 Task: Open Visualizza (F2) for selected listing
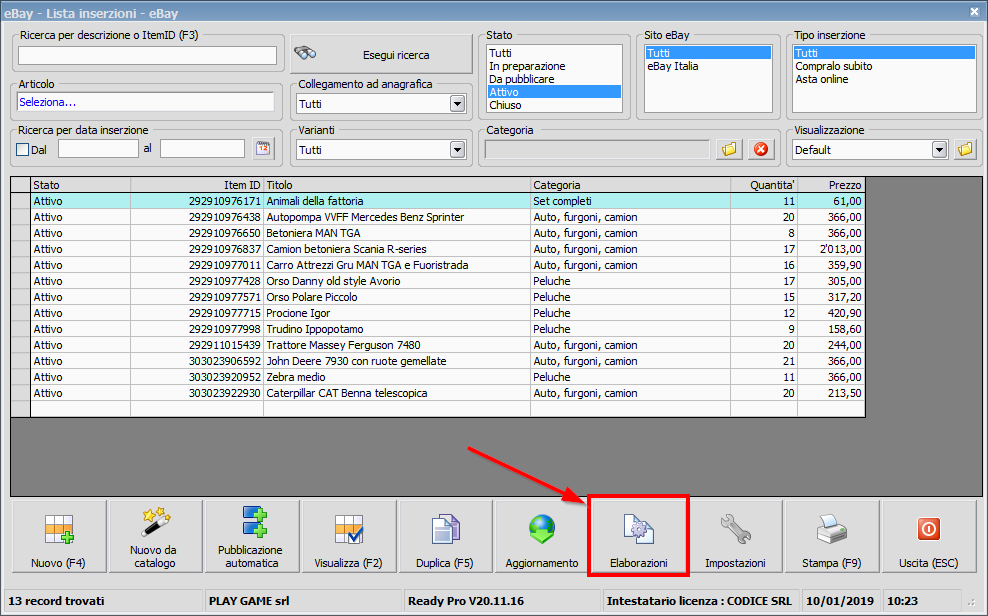click(348, 537)
